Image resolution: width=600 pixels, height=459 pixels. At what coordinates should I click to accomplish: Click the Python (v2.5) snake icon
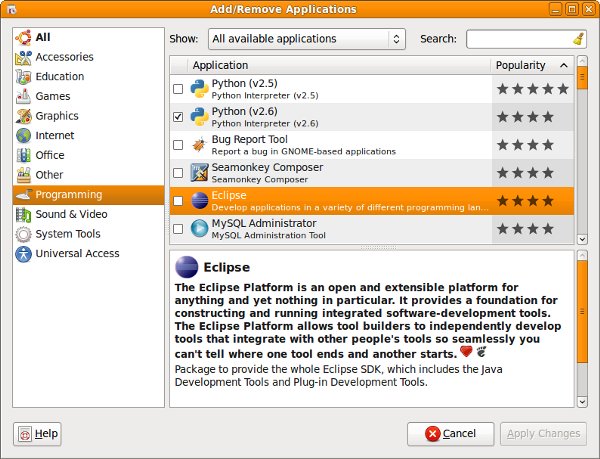point(199,89)
